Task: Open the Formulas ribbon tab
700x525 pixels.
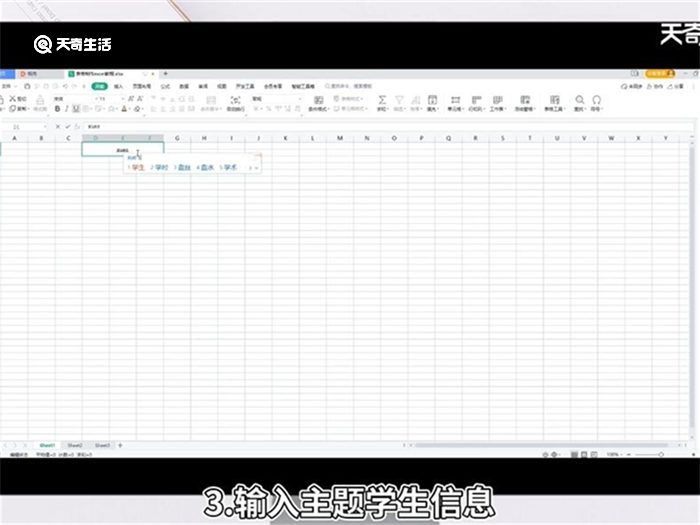Action: 165,86
